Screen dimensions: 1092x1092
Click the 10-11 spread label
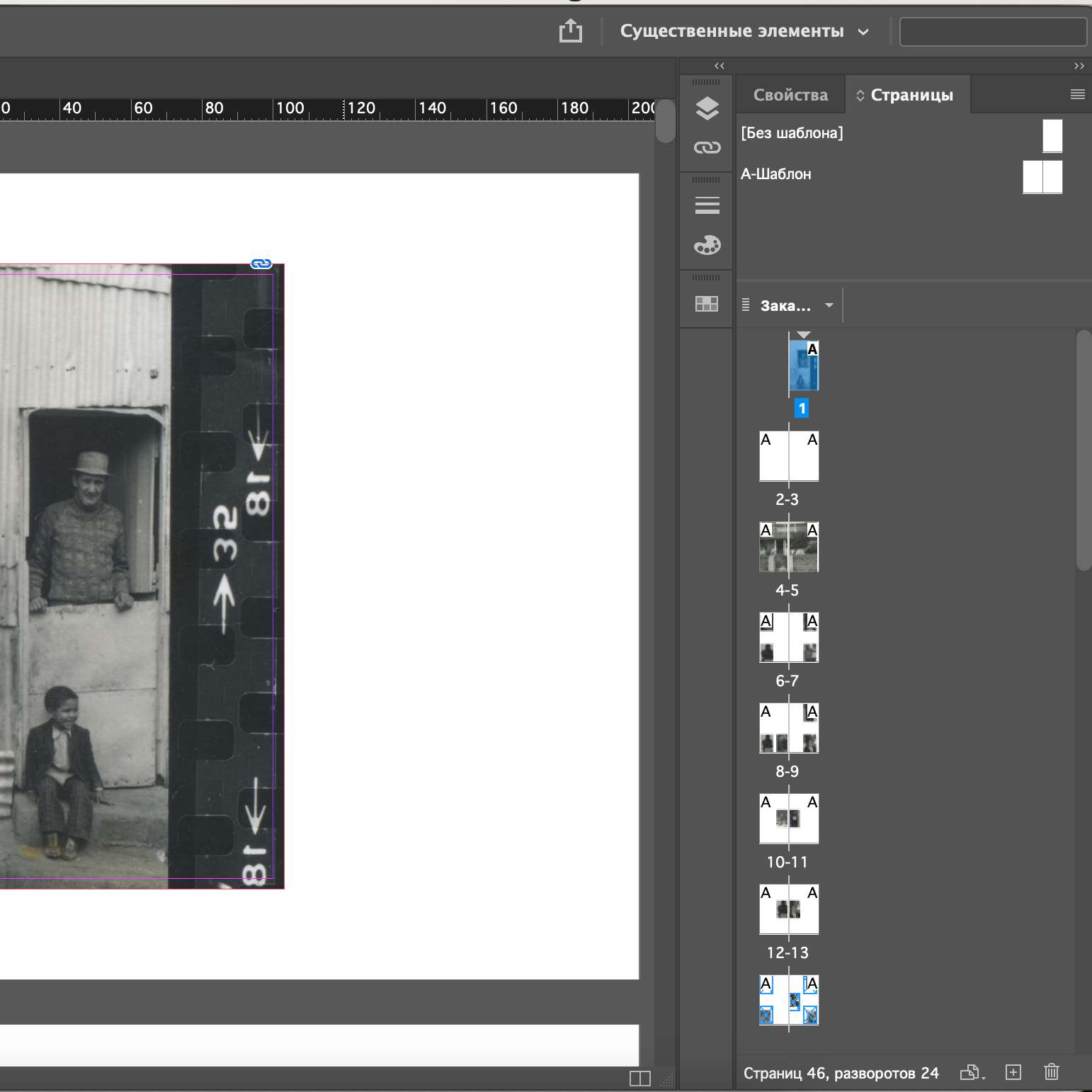(787, 862)
